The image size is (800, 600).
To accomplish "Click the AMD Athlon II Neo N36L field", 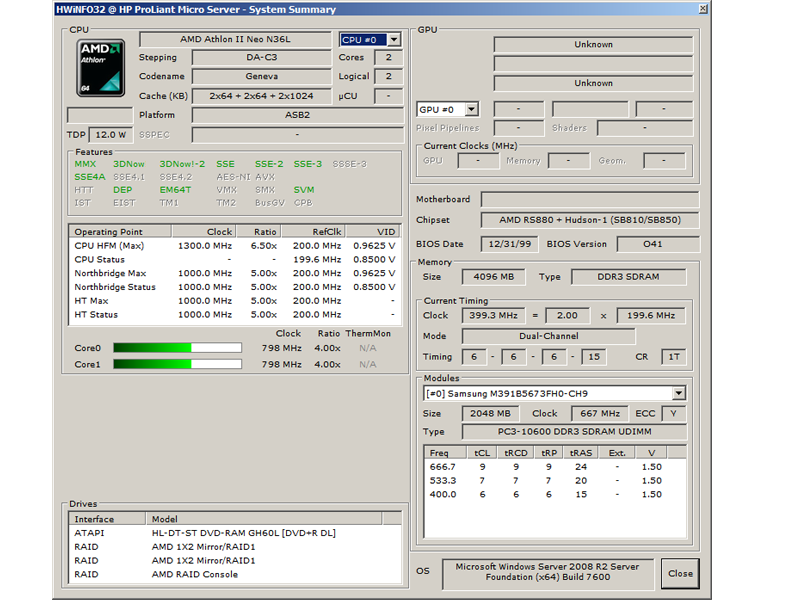I will tap(235, 39).
